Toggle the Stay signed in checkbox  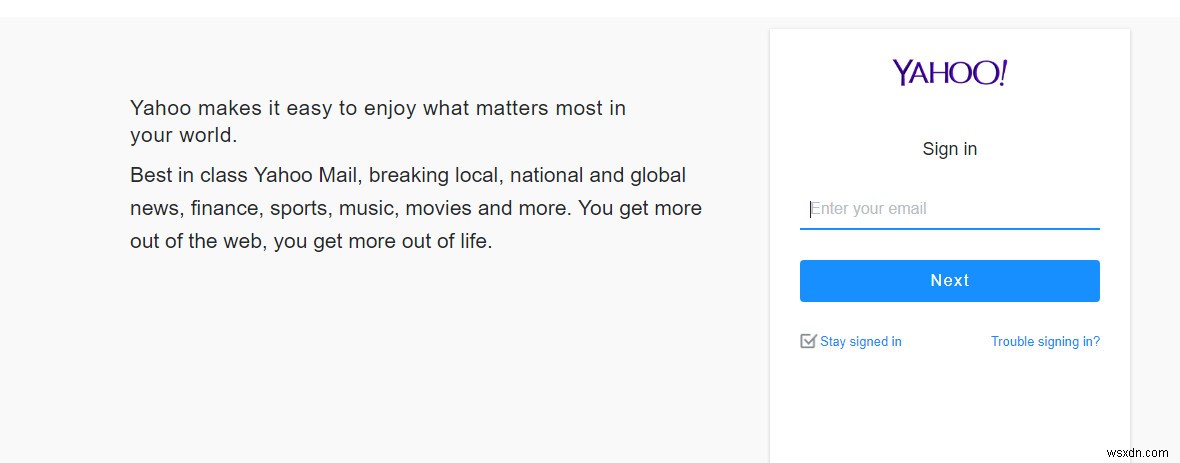(808, 341)
